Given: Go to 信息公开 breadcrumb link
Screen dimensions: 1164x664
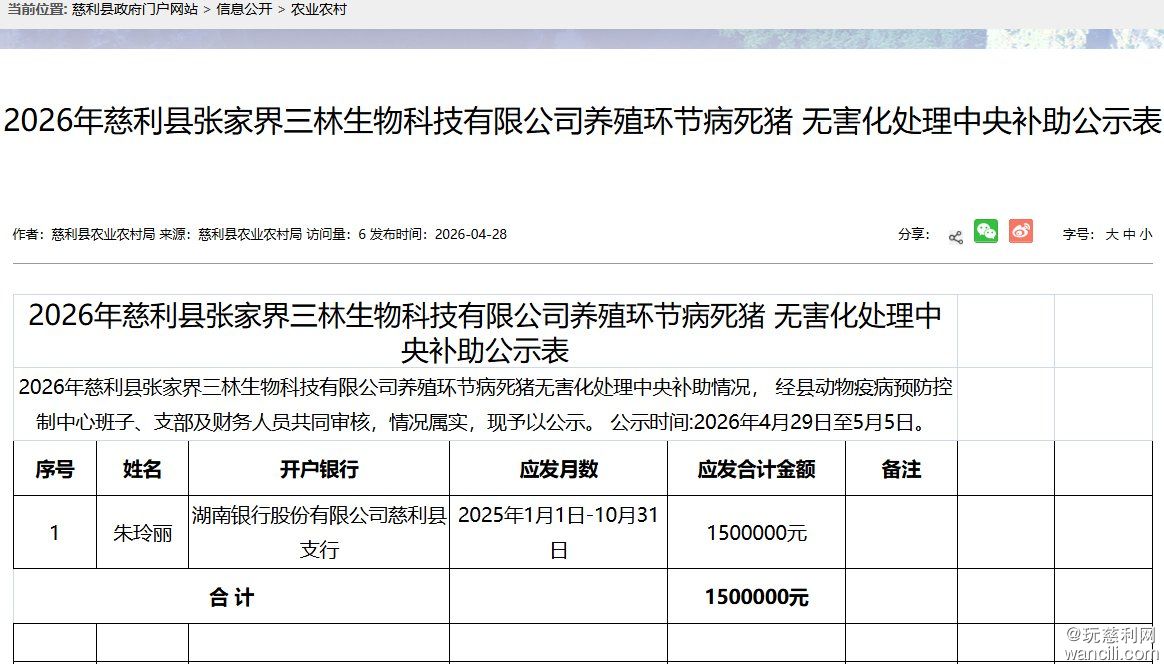Looking at the screenshot, I should (x=244, y=9).
